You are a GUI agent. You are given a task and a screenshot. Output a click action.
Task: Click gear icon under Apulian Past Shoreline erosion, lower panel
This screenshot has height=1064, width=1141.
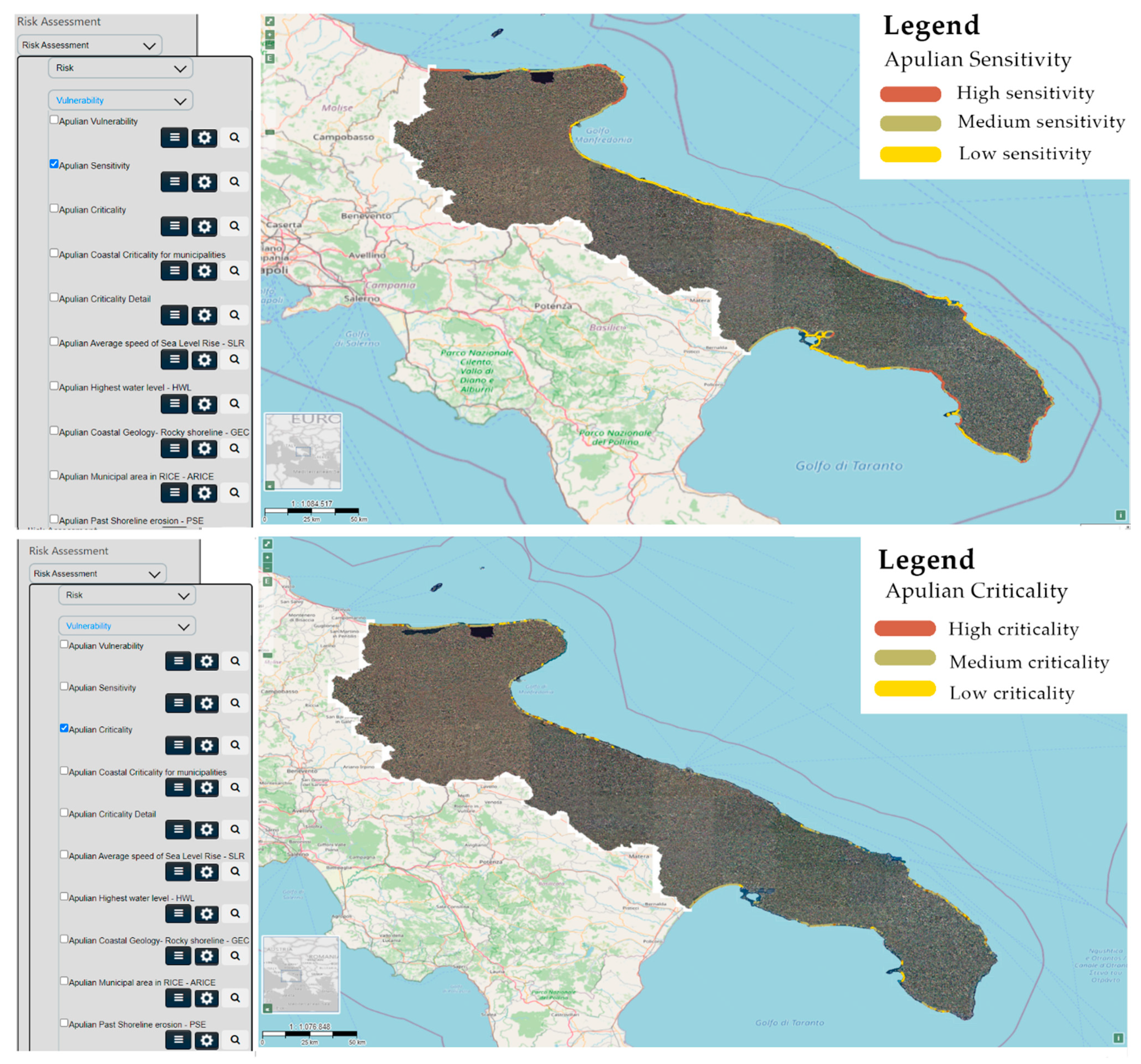pyautogui.click(x=206, y=1040)
